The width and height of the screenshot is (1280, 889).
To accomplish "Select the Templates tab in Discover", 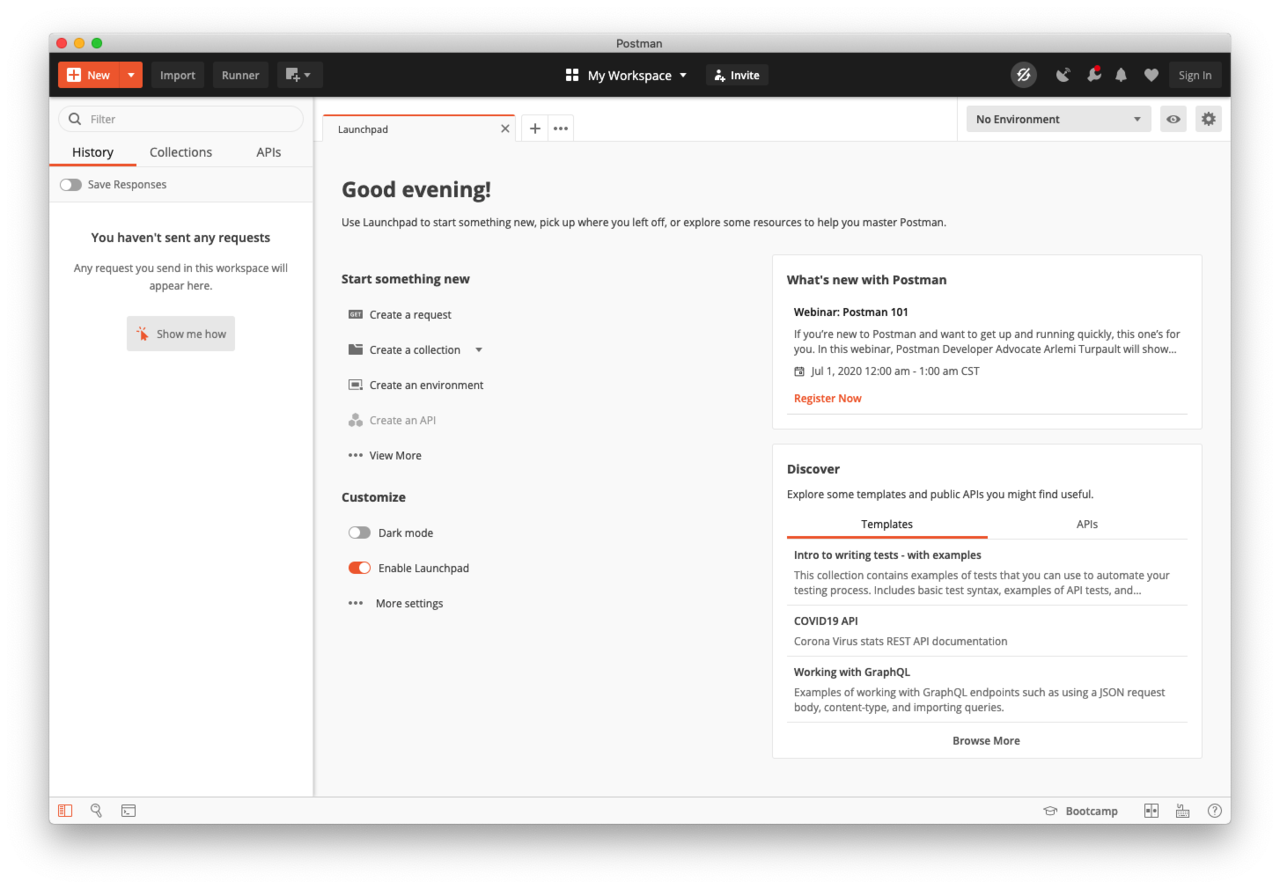I will (887, 524).
